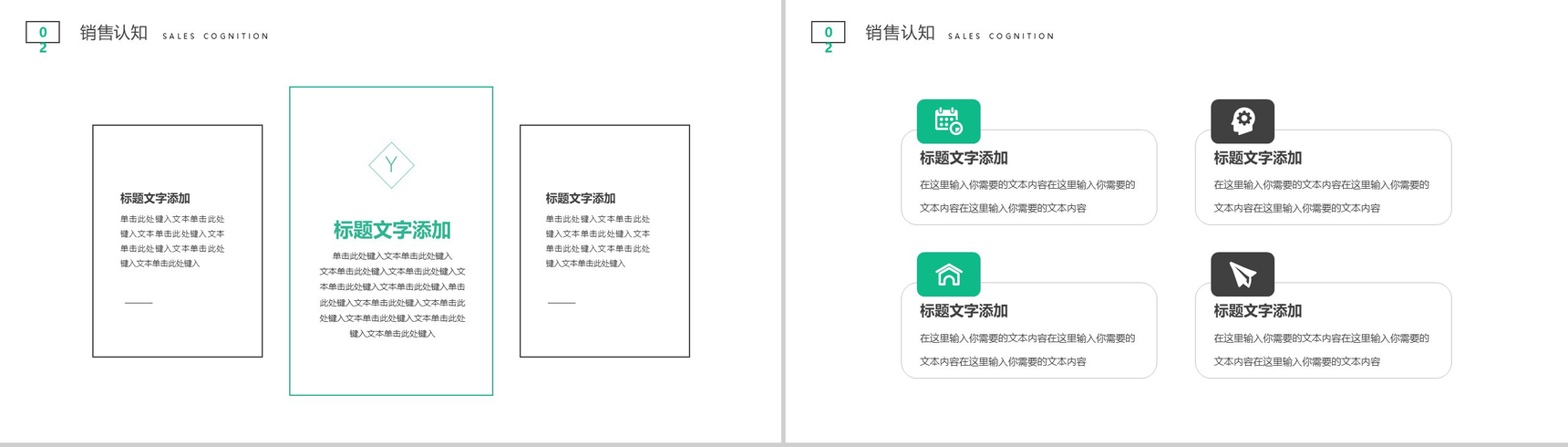
Task: Click the body paragraph in the green-bordered card
Action: point(391,295)
